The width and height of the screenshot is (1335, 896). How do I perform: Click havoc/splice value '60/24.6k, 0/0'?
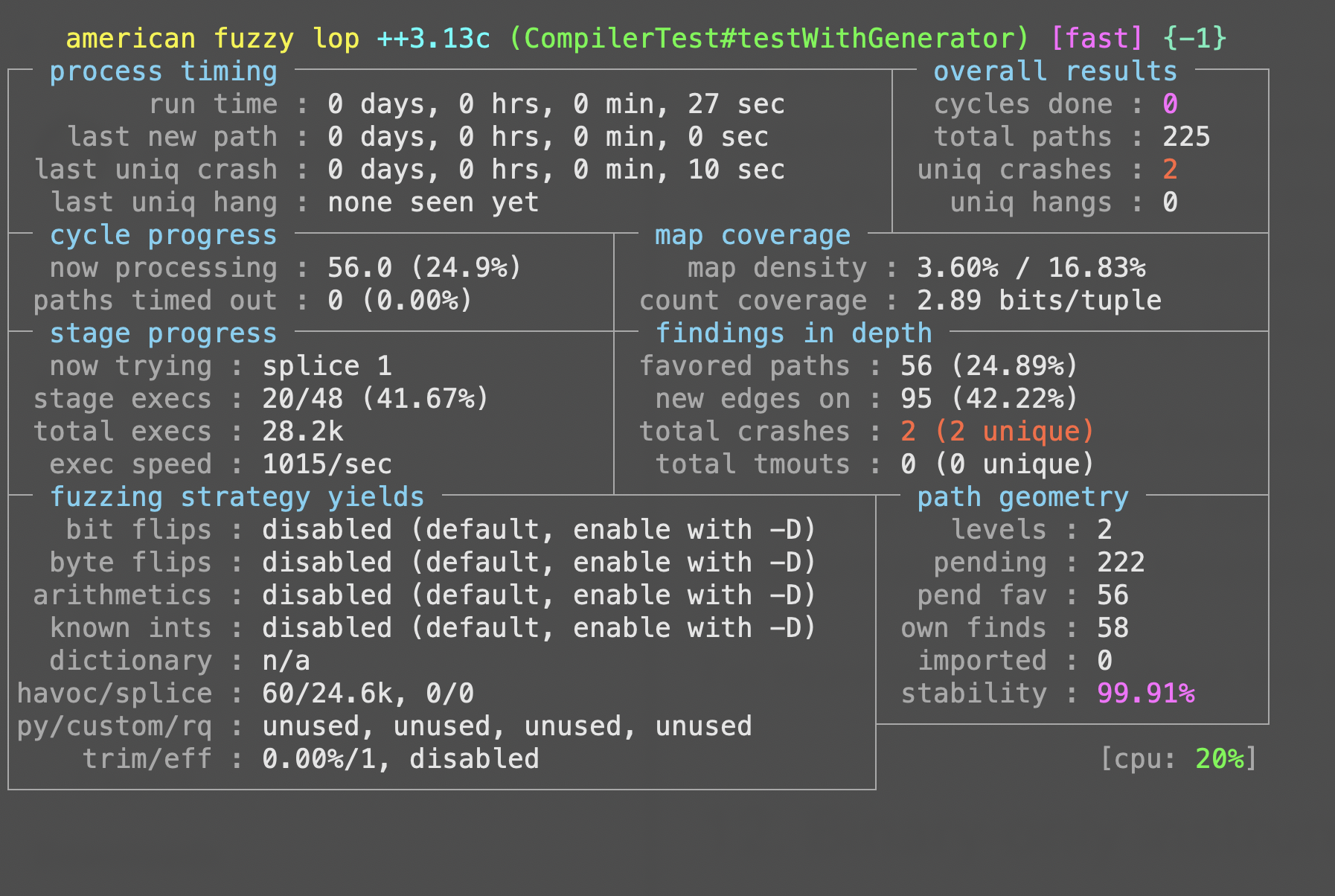tap(368, 694)
